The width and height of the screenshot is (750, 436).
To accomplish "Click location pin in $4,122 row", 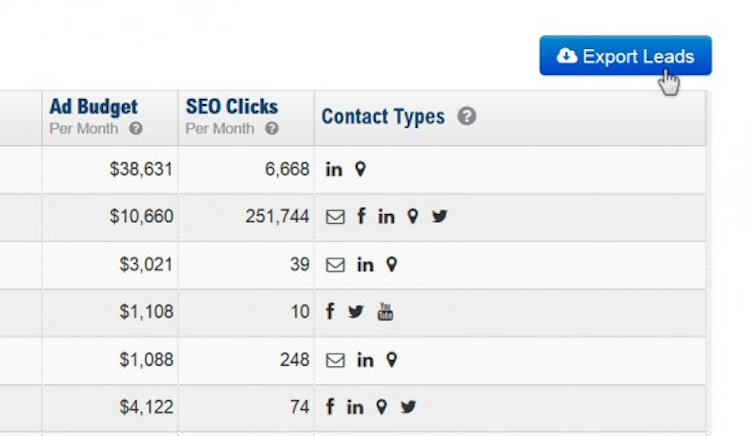I will pyautogui.click(x=381, y=407).
